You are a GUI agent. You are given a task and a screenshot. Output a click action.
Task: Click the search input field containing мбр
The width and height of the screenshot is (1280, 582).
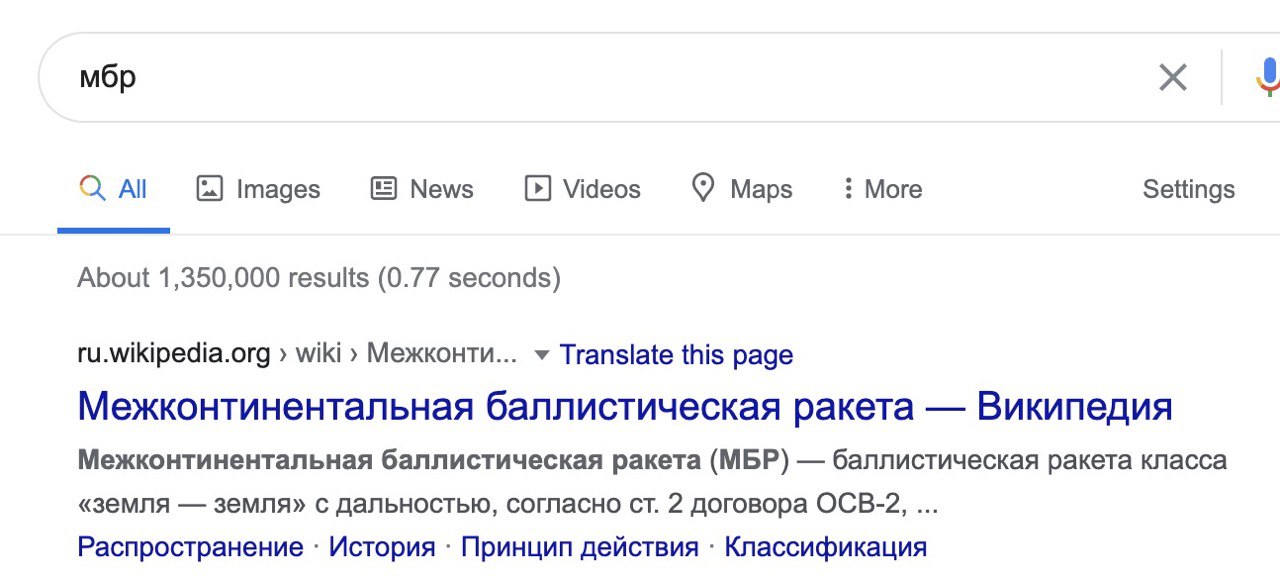(600, 77)
